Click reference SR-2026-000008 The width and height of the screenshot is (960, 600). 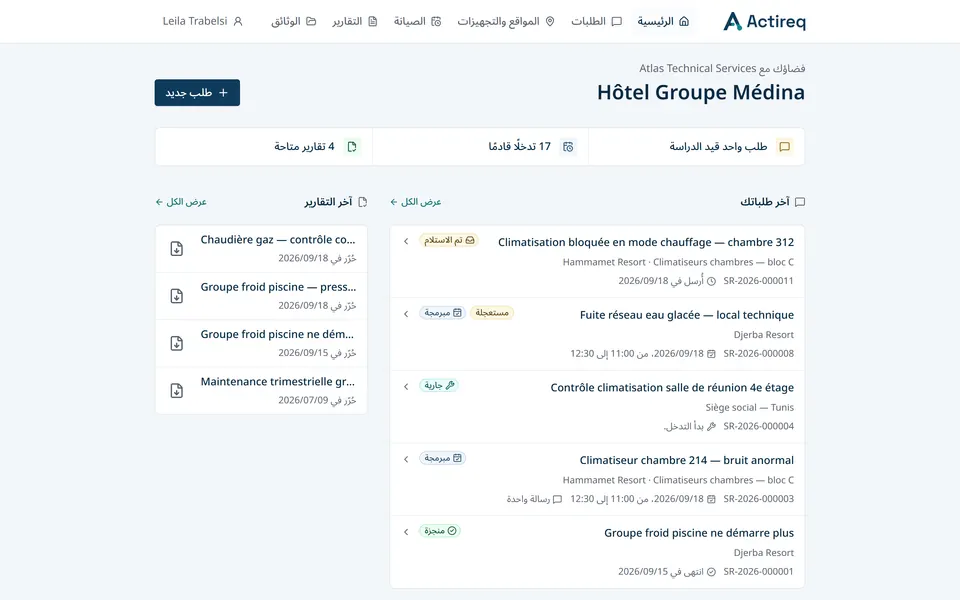[x=759, y=354]
